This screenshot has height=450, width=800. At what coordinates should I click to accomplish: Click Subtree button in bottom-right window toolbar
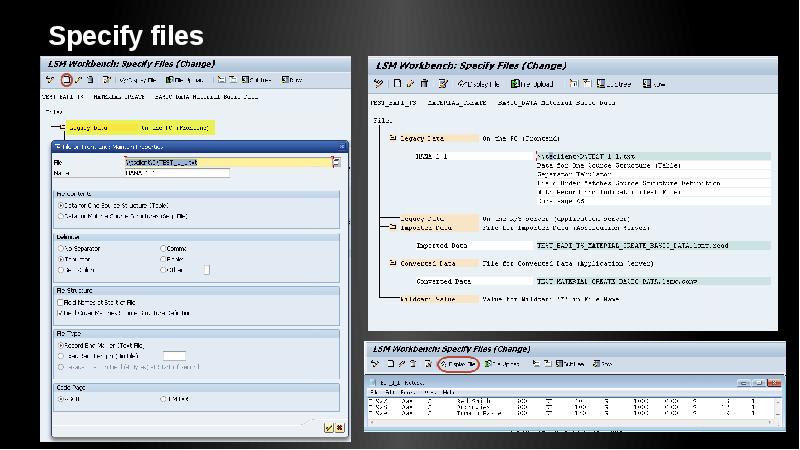[570, 364]
